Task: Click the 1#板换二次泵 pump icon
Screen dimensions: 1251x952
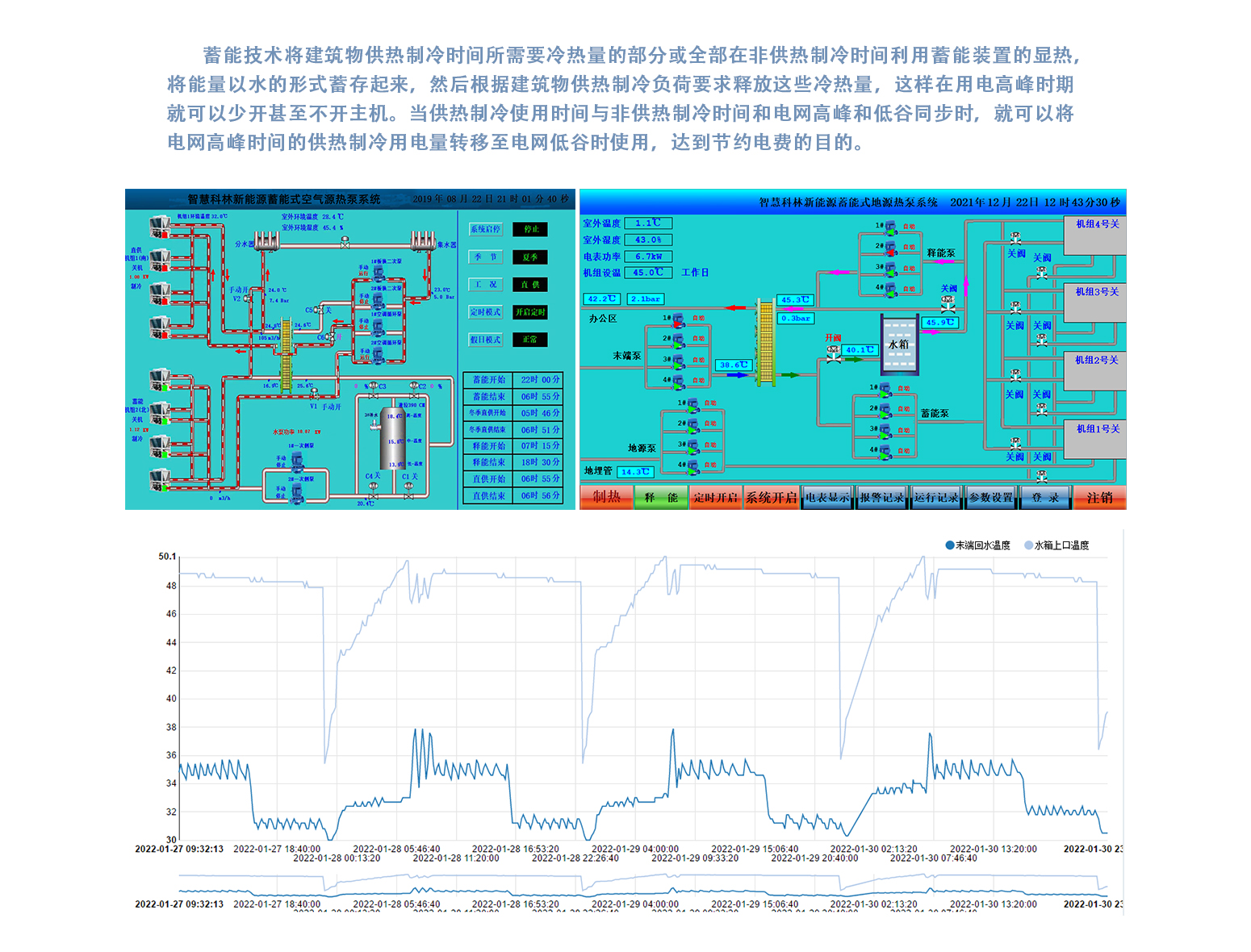Action: tap(378, 272)
